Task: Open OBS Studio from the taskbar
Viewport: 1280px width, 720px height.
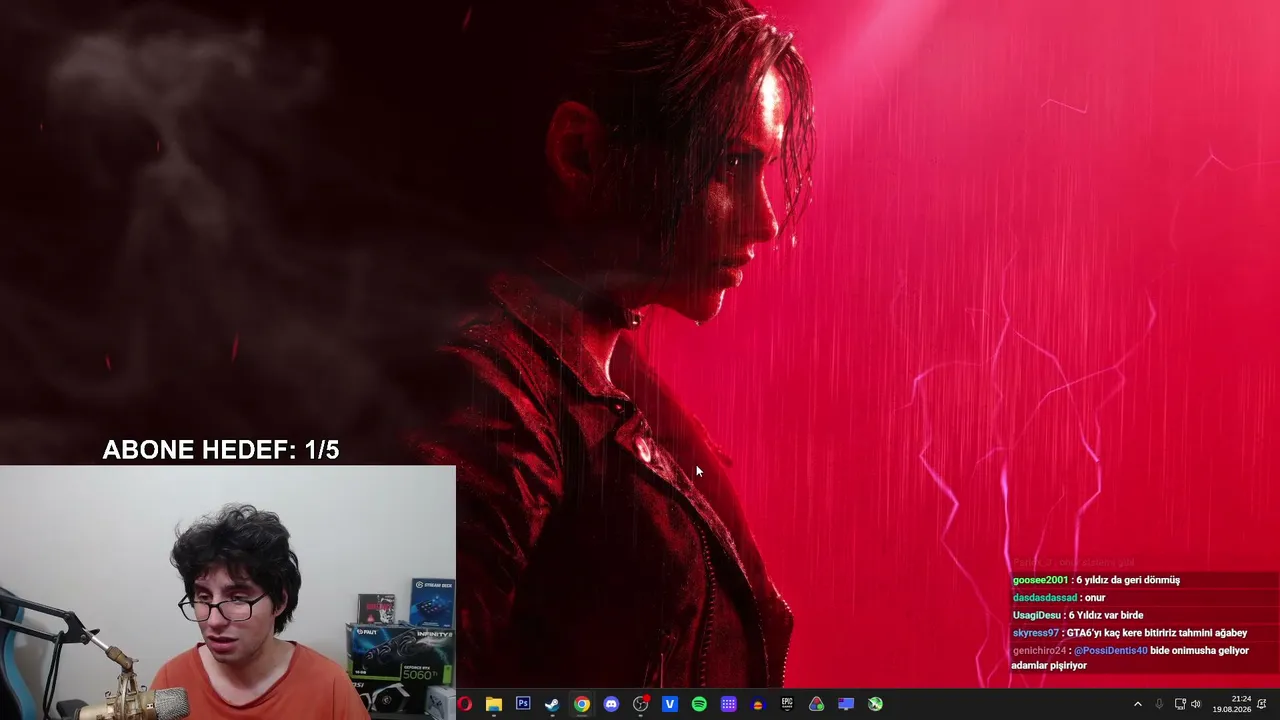Action: point(641,704)
